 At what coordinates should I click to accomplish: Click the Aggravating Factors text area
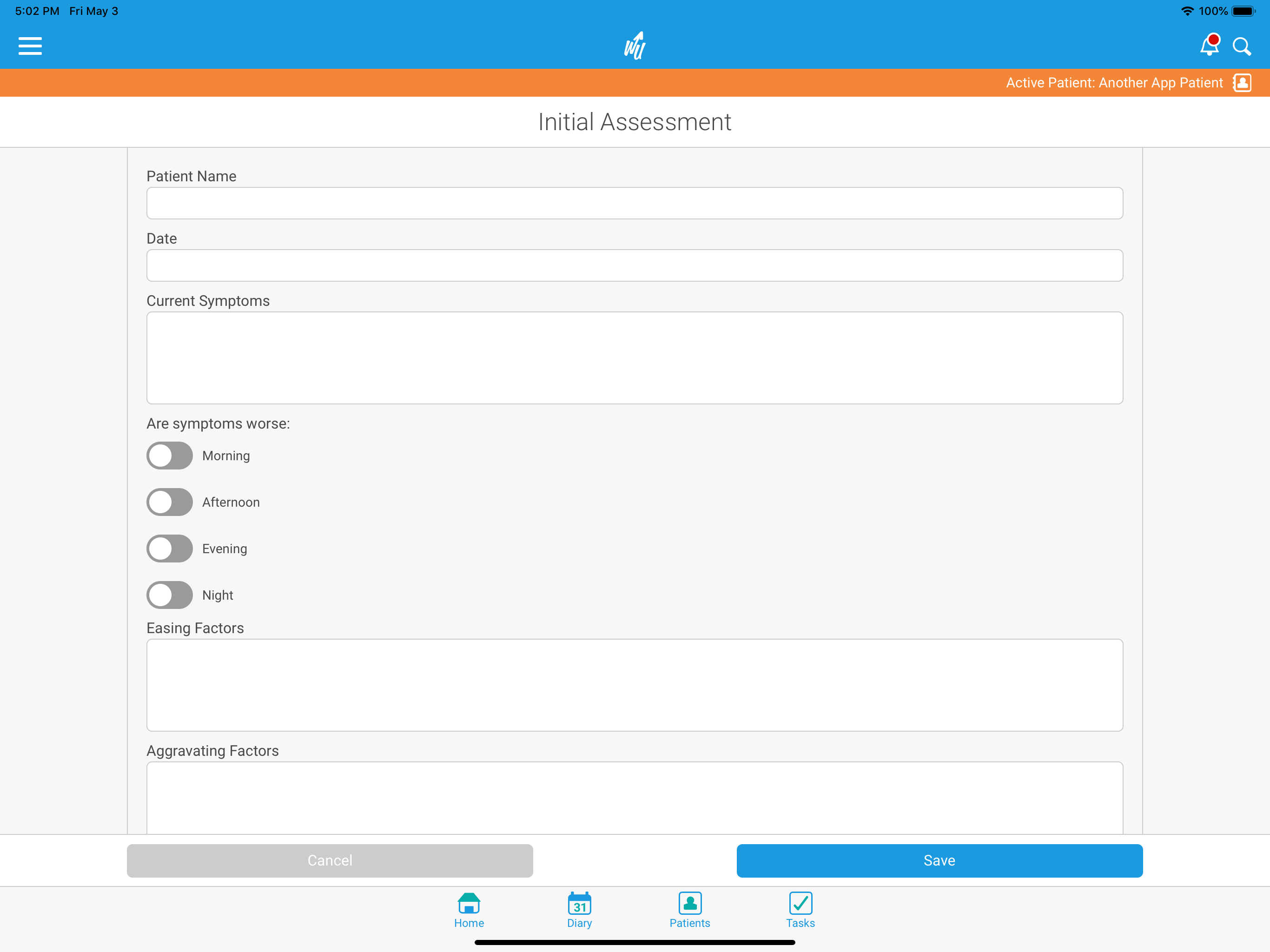635,798
